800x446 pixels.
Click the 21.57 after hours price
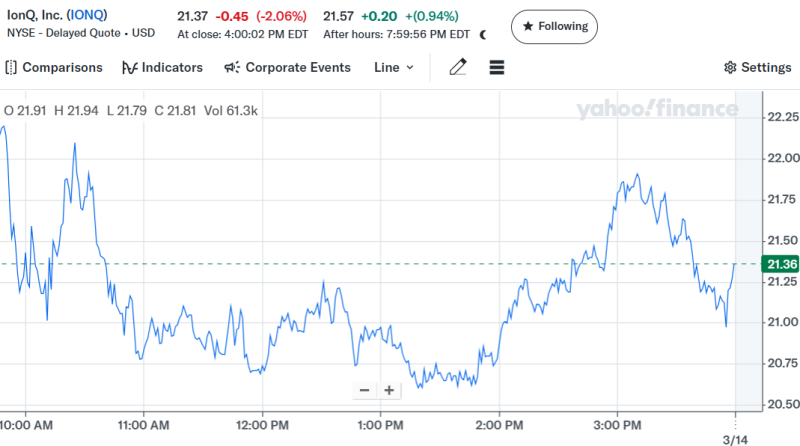point(338,16)
